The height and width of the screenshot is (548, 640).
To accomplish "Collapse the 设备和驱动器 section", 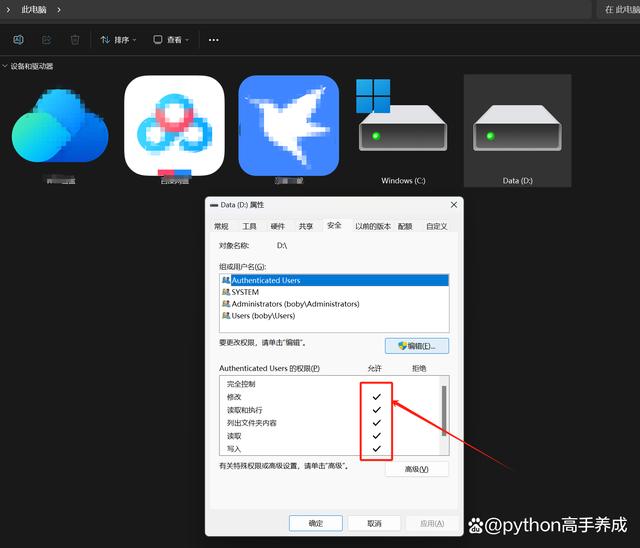I will coord(5,66).
